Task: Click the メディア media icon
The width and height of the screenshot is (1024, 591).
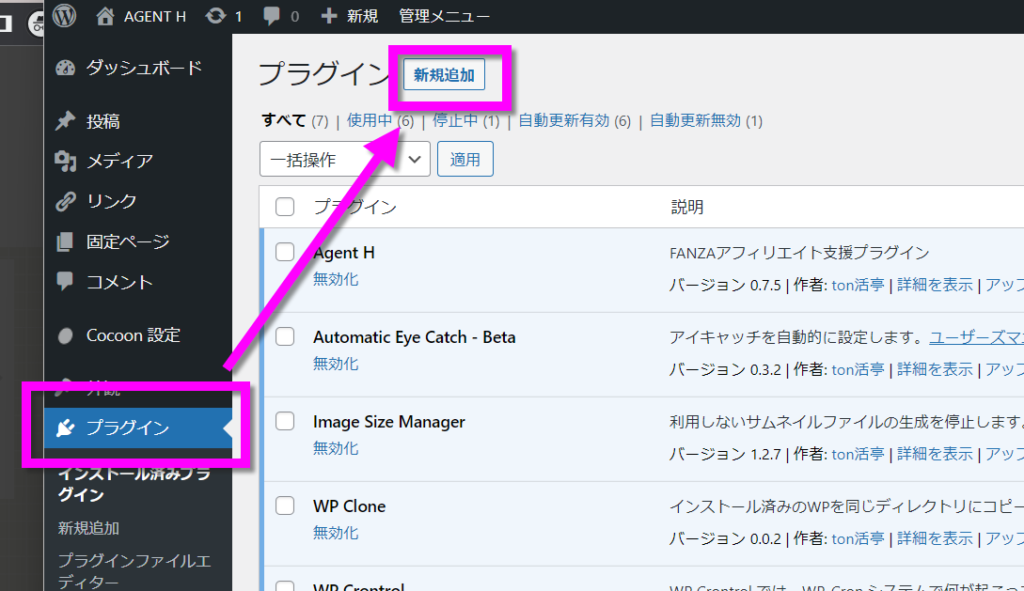Action: click(x=65, y=161)
